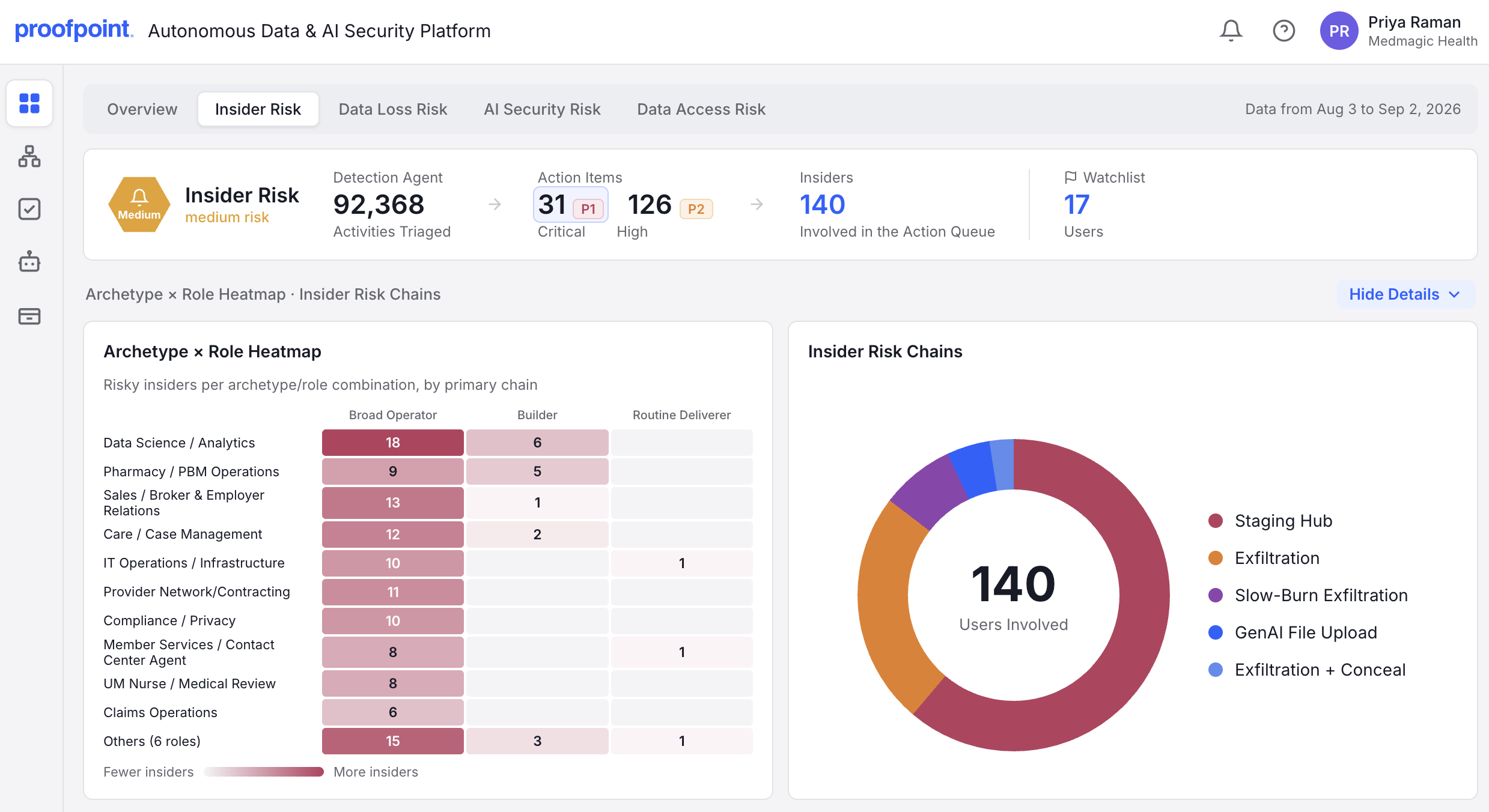Click the Claims Operations row label

(160, 712)
